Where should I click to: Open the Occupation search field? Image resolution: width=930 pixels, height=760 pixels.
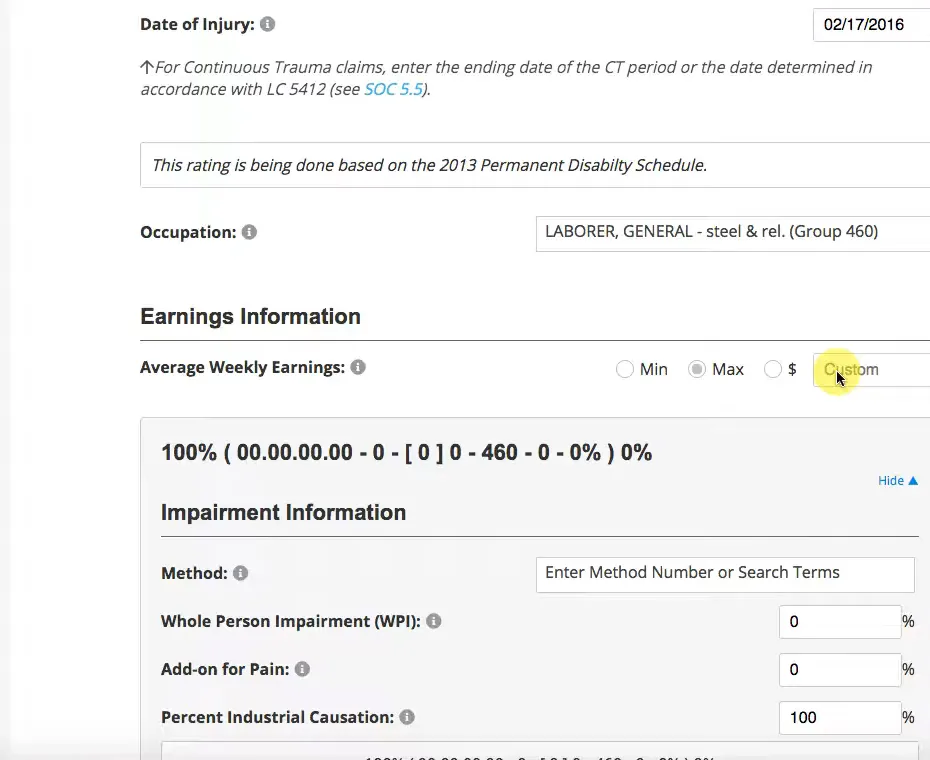click(x=733, y=234)
